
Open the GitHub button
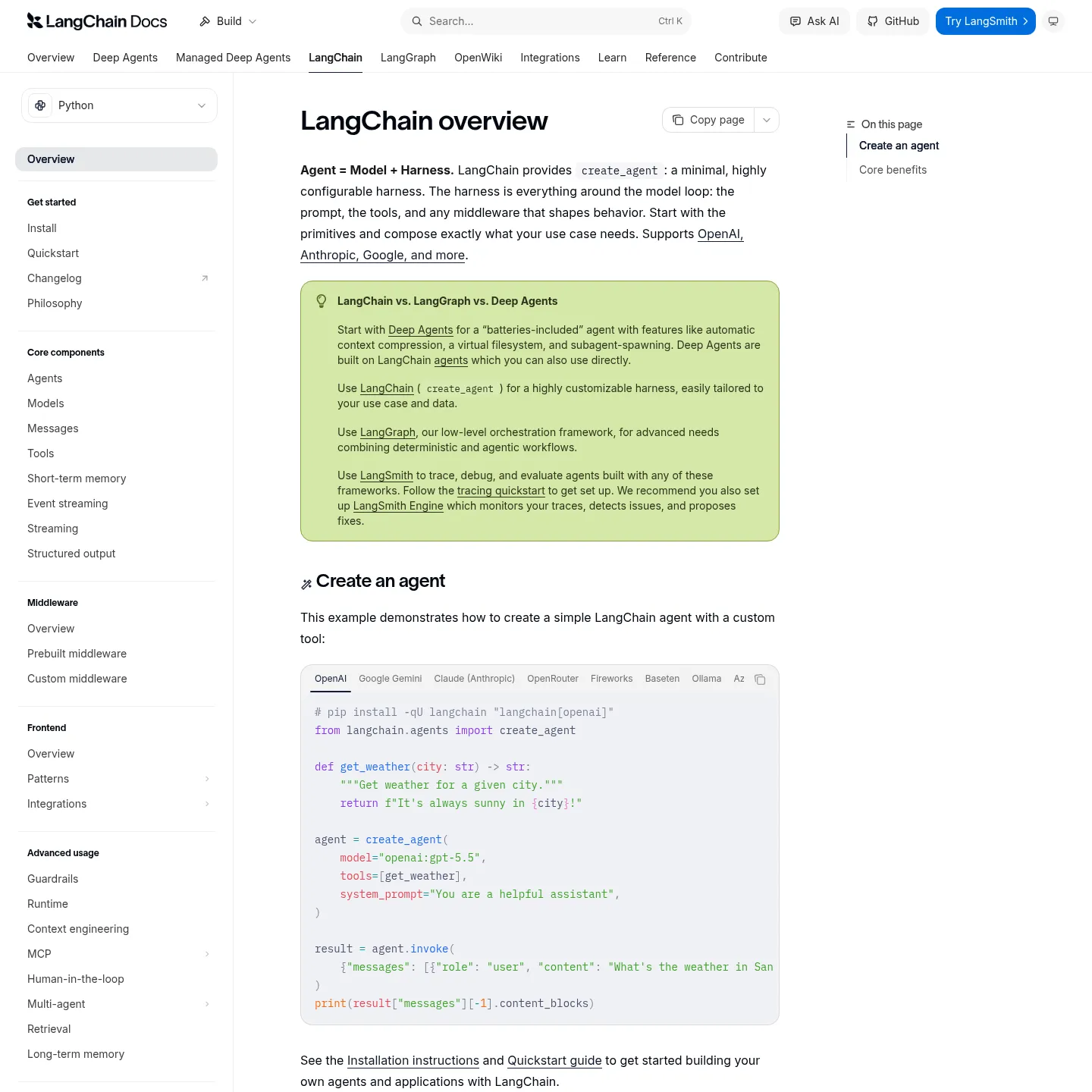tap(893, 21)
